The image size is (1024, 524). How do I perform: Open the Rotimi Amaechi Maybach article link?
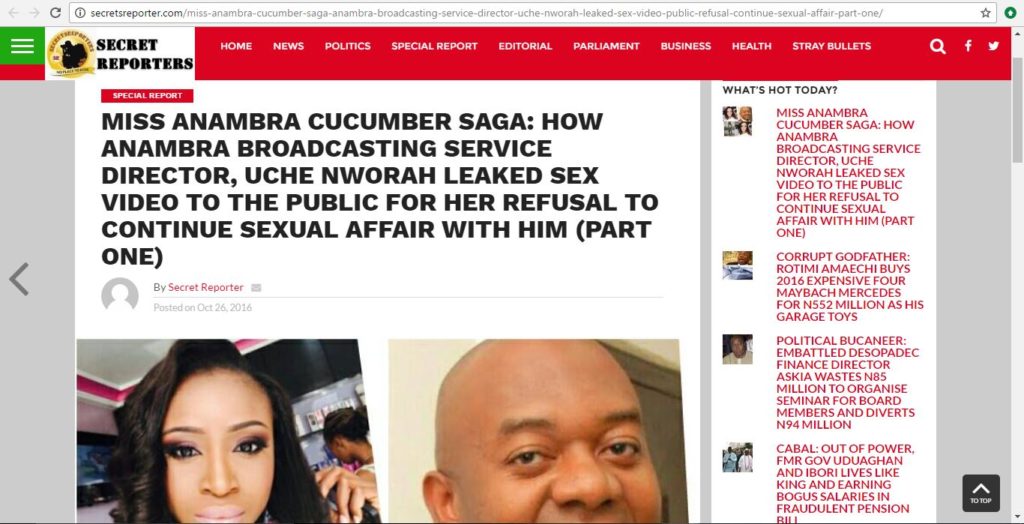(x=850, y=287)
